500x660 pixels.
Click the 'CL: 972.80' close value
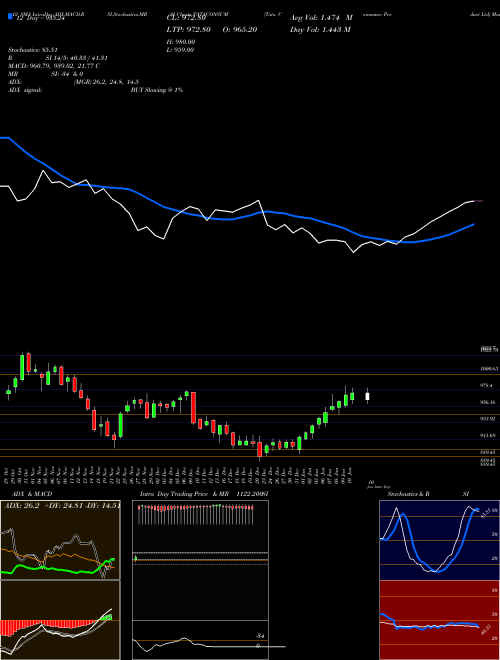186,18
